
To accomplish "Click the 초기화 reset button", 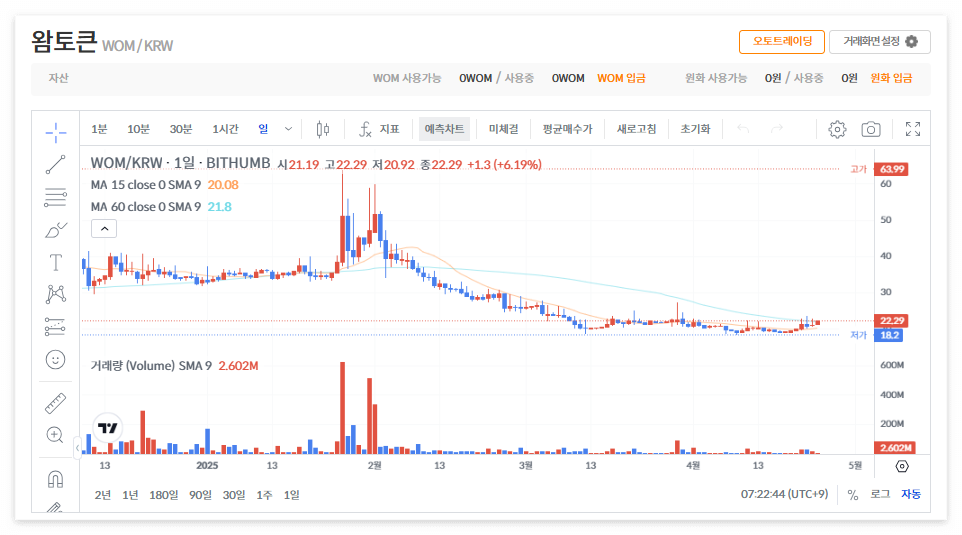I will pyautogui.click(x=695, y=129).
